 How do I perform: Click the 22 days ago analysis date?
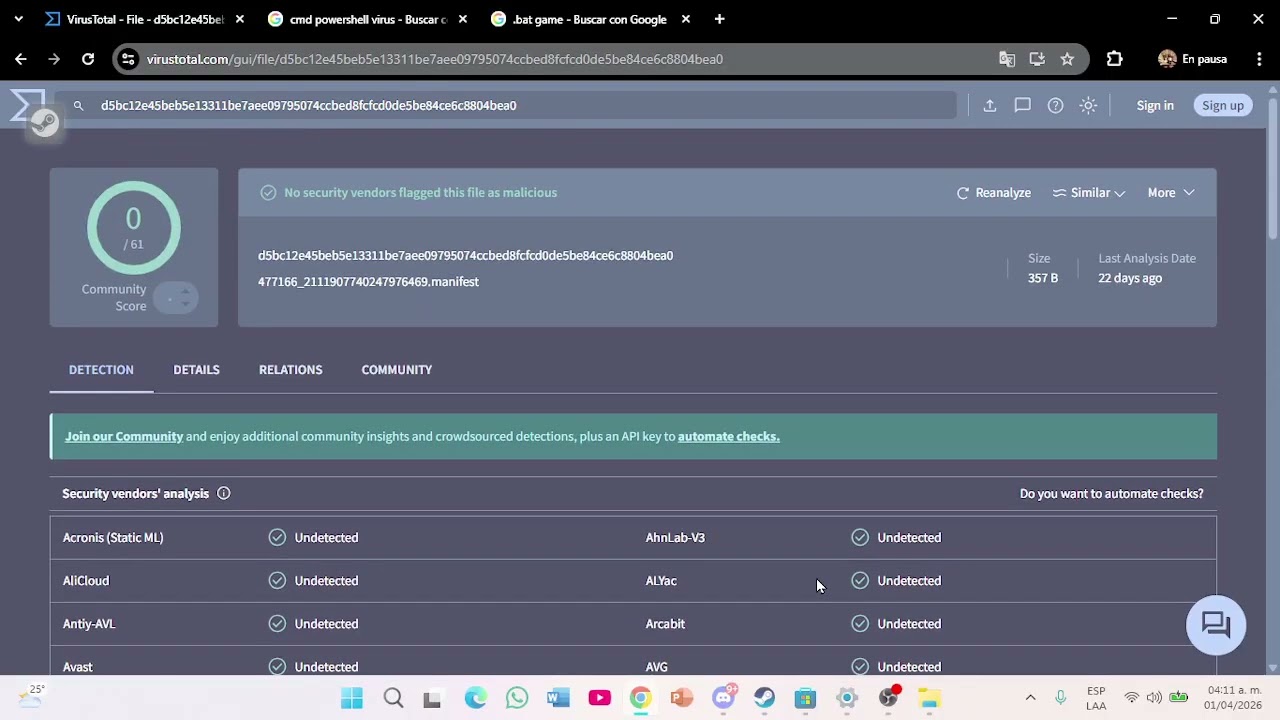tap(1130, 278)
